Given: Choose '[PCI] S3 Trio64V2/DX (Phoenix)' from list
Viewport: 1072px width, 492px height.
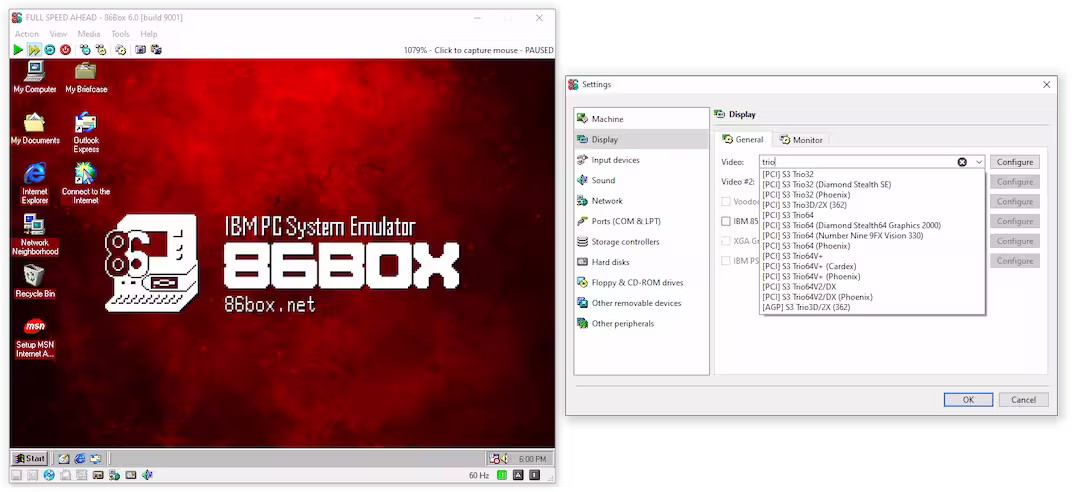Looking at the screenshot, I should [x=872, y=297].
